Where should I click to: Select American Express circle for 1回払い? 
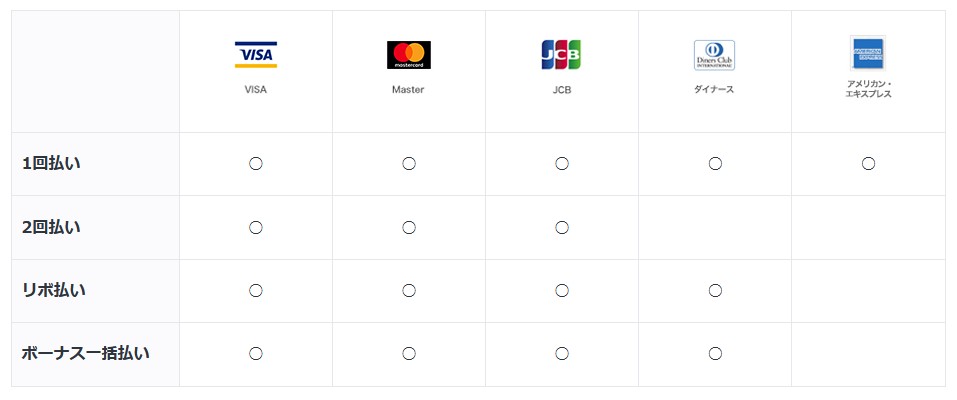point(869,164)
